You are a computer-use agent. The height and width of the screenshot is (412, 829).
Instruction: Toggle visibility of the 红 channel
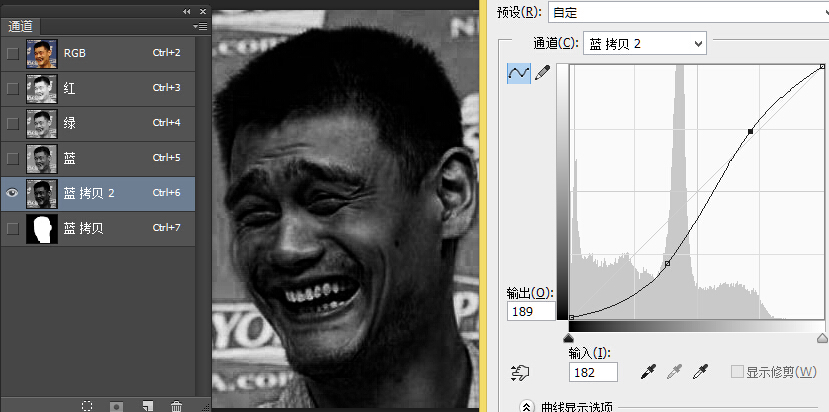pos(12,88)
